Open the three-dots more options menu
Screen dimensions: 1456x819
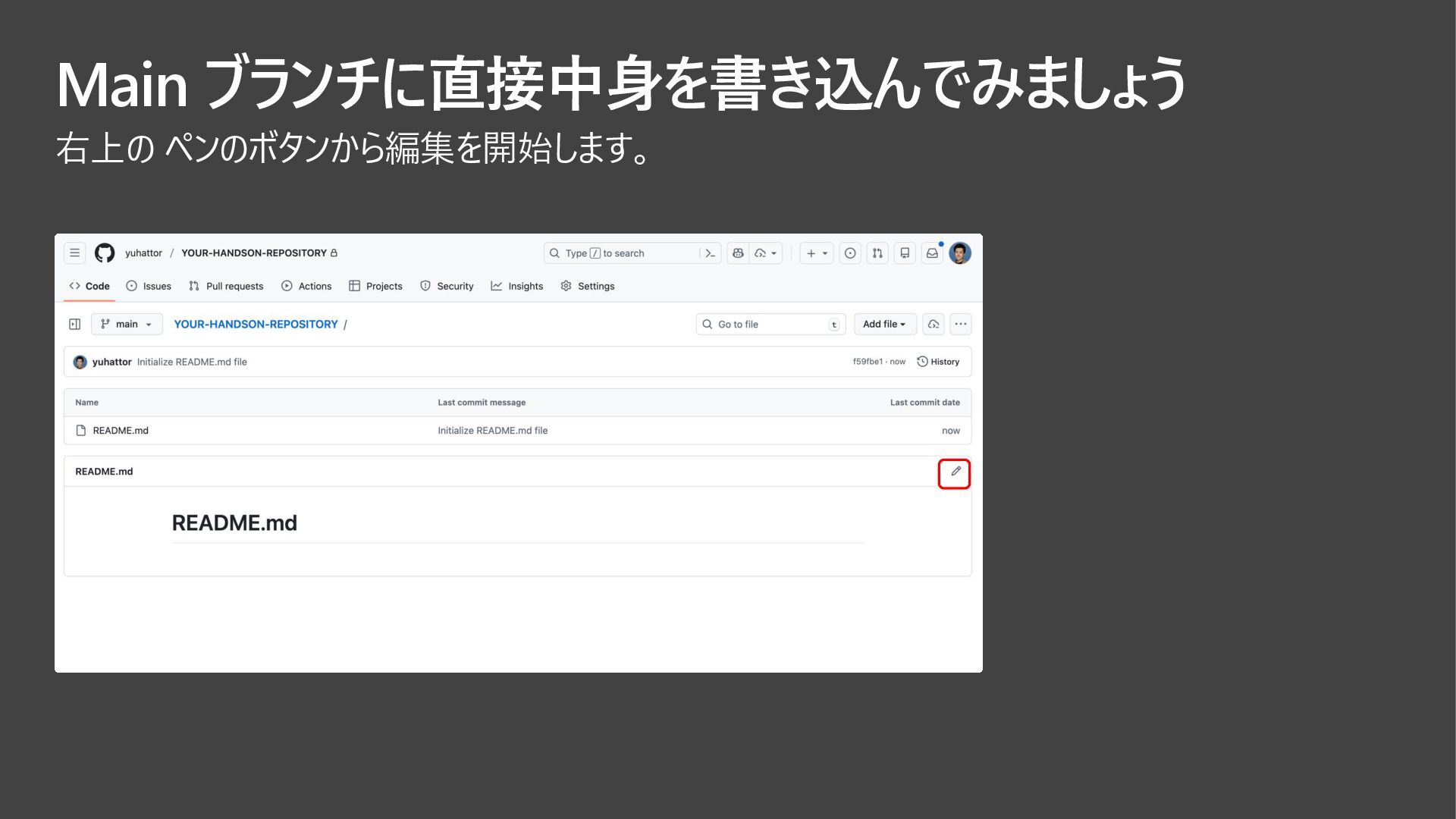(961, 325)
